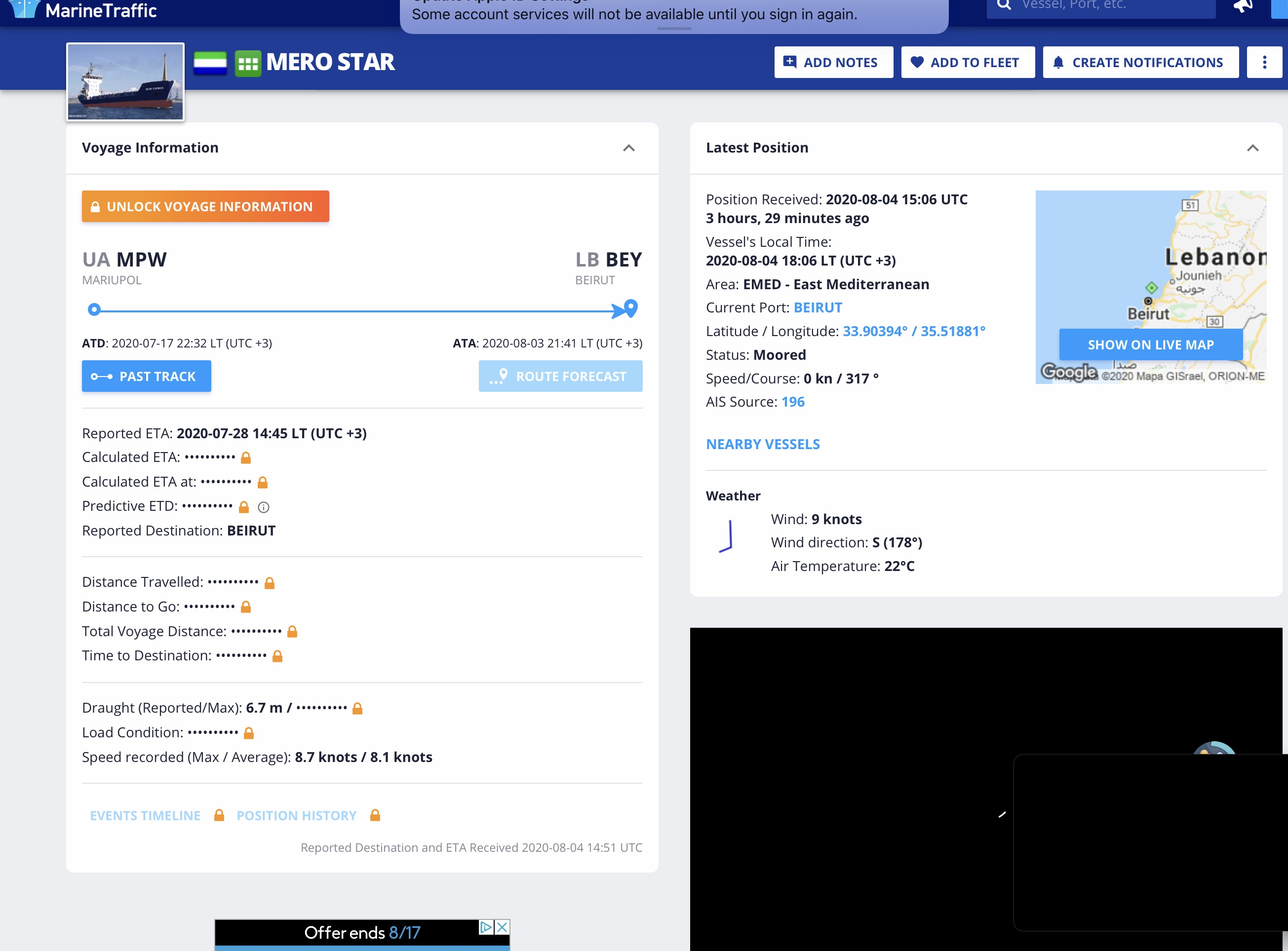Click the departure point marker on voyage line
Screen dimensions: 1288x951
[94, 310]
